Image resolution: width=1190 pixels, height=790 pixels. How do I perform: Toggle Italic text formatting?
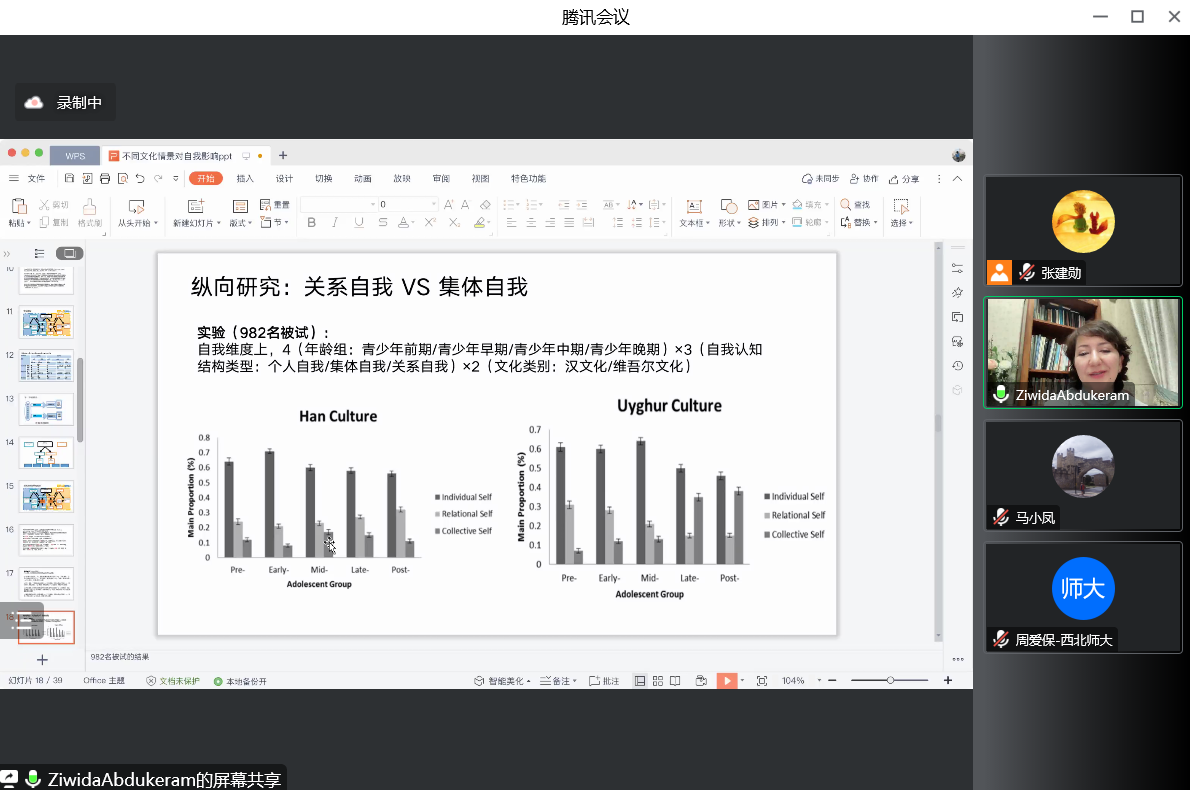click(336, 223)
